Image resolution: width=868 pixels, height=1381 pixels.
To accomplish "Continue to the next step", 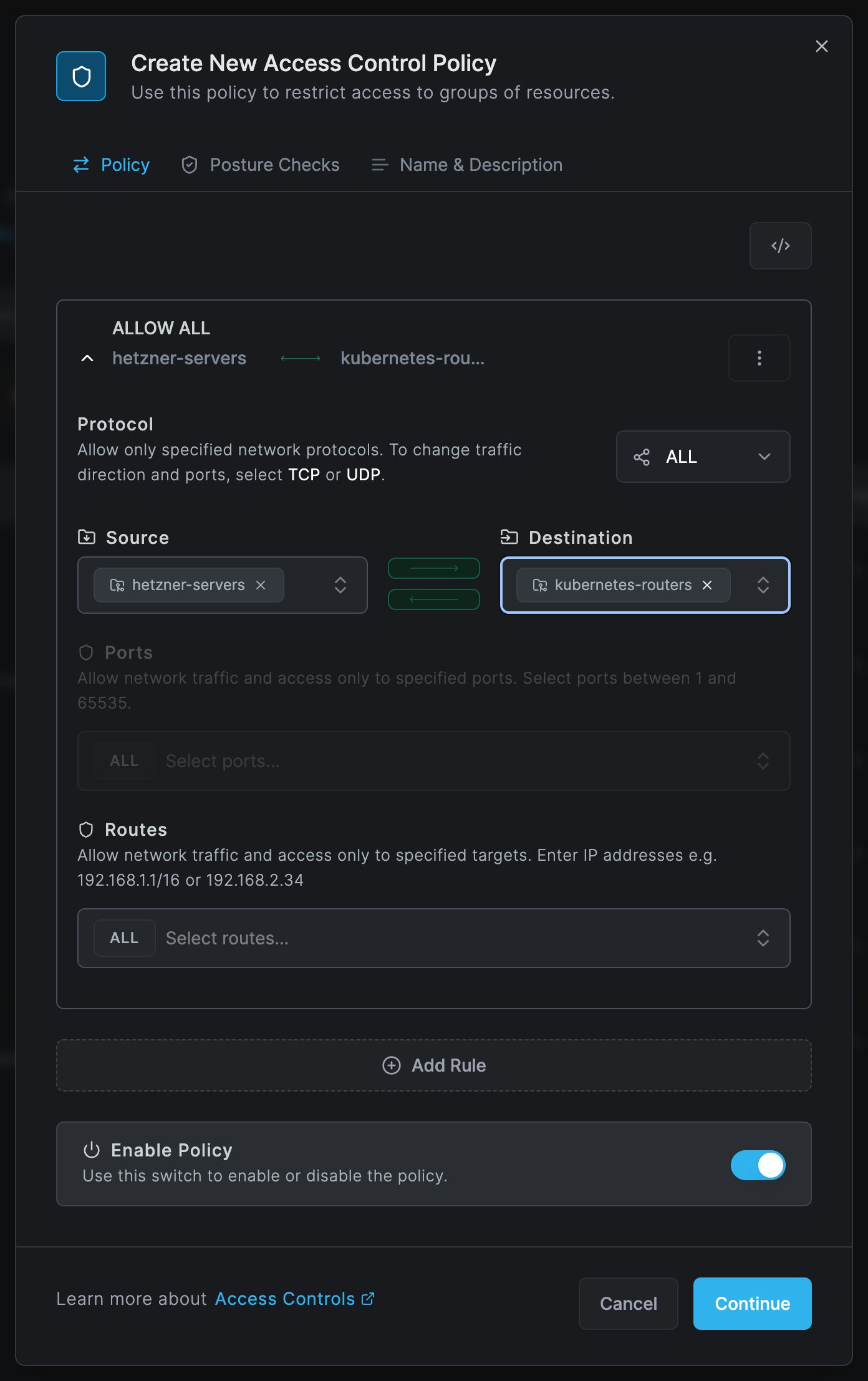I will pos(753,1304).
